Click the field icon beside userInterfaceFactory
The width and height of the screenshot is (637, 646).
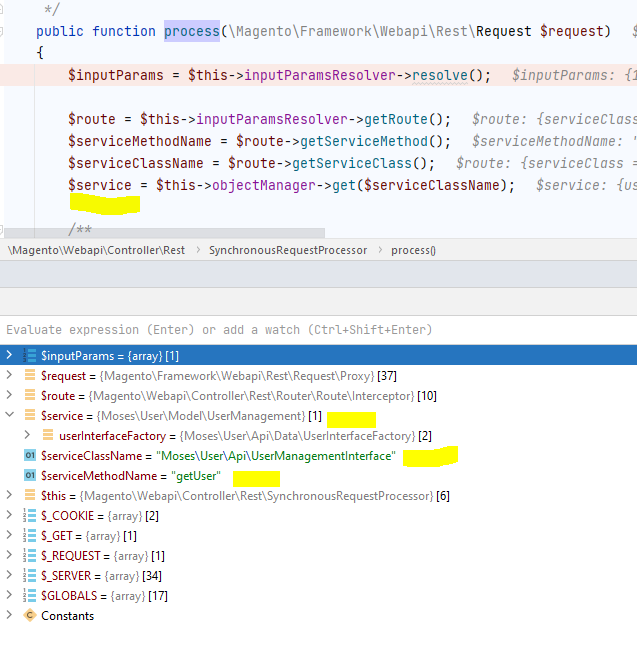pos(49,436)
